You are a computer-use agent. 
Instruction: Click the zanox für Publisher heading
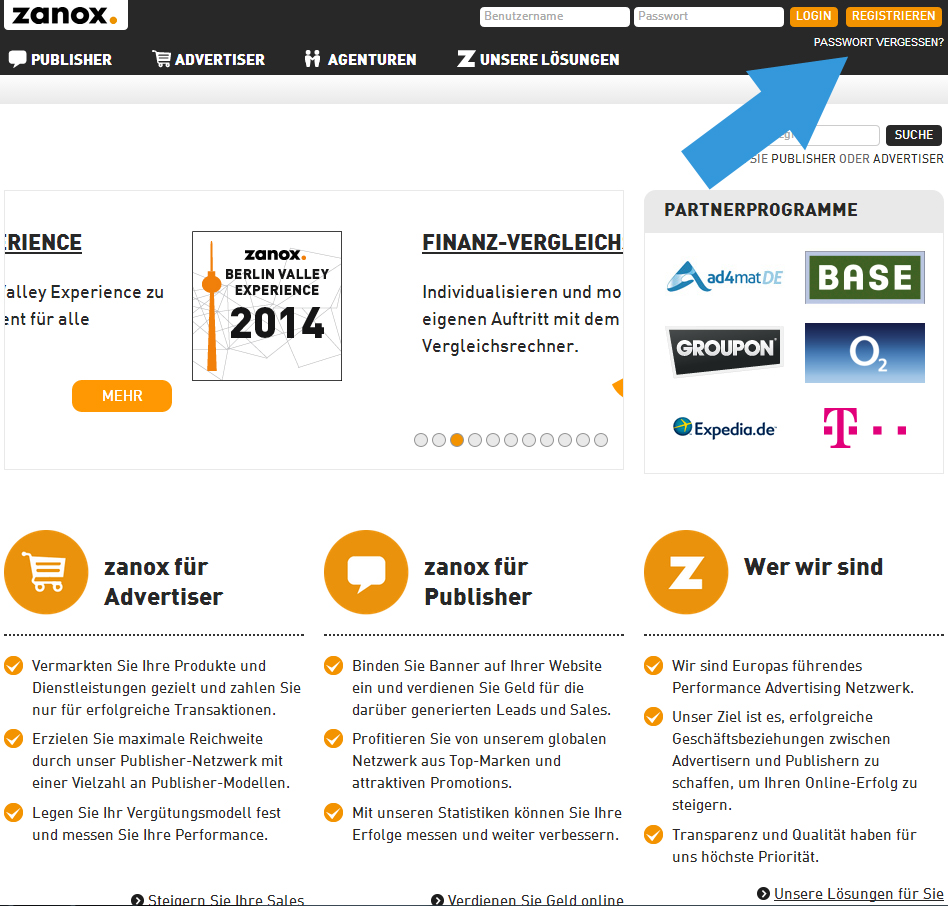pyautogui.click(x=478, y=581)
